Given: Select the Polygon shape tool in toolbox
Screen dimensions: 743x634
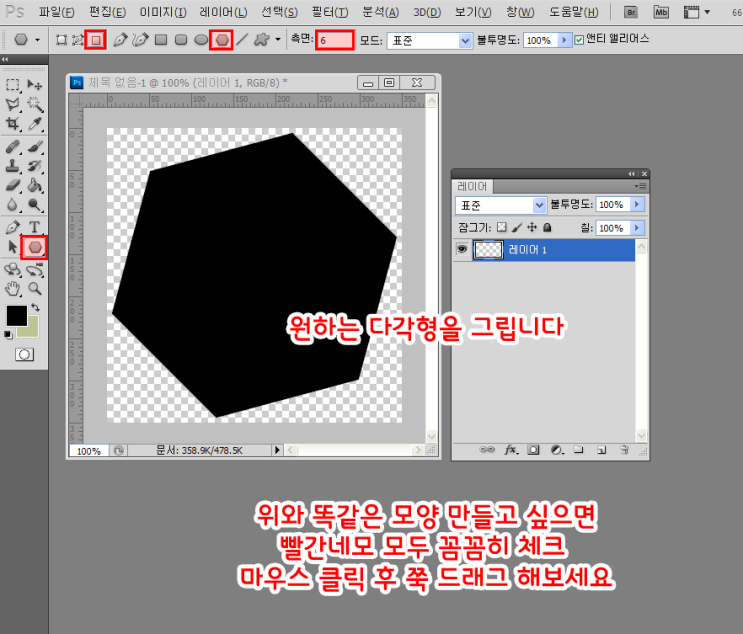Looking at the screenshot, I should tap(35, 247).
